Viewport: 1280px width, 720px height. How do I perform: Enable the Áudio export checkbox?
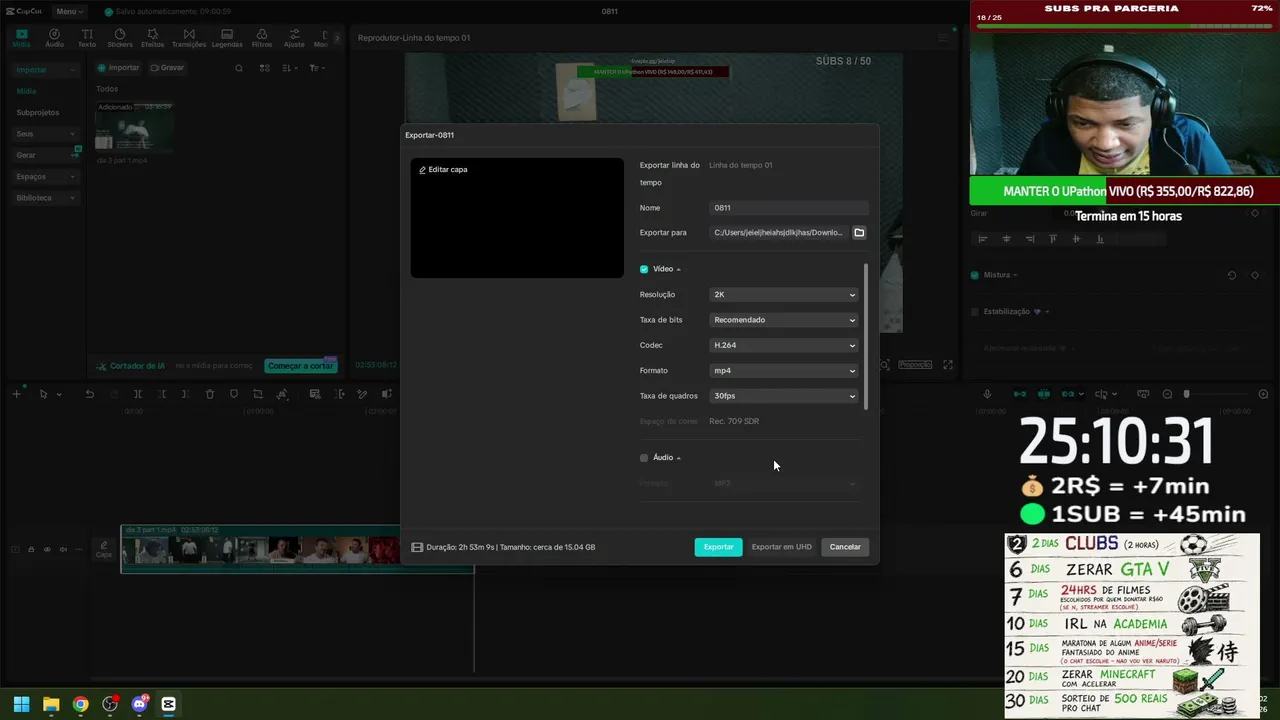(644, 458)
